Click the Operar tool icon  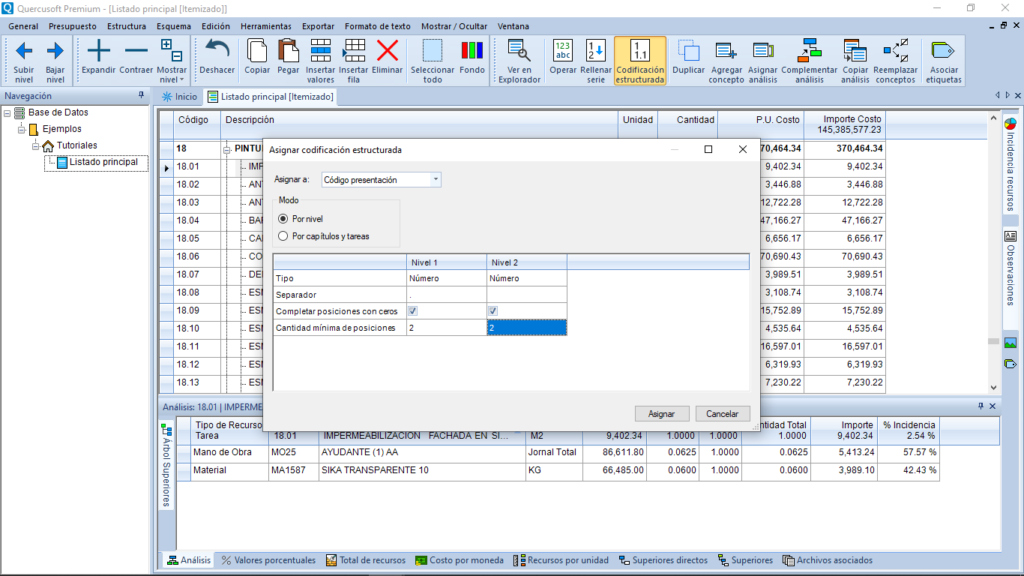(563, 50)
